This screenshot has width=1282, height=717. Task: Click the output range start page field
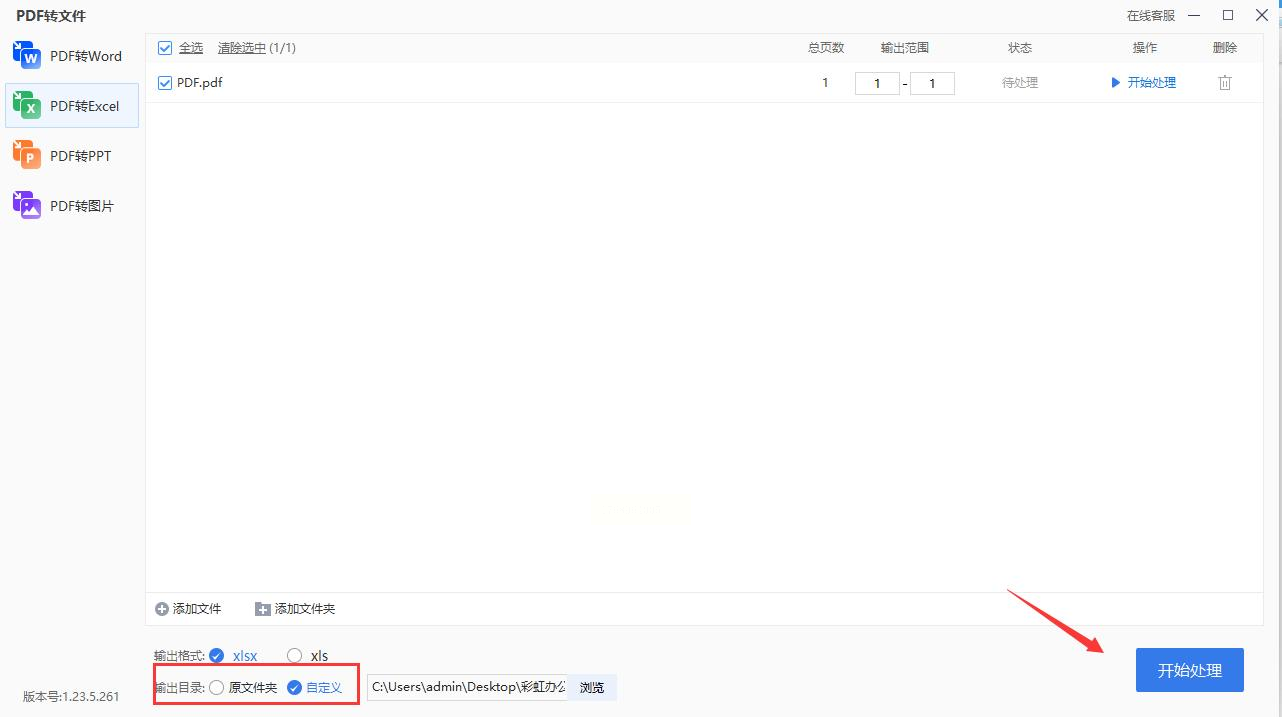877,83
